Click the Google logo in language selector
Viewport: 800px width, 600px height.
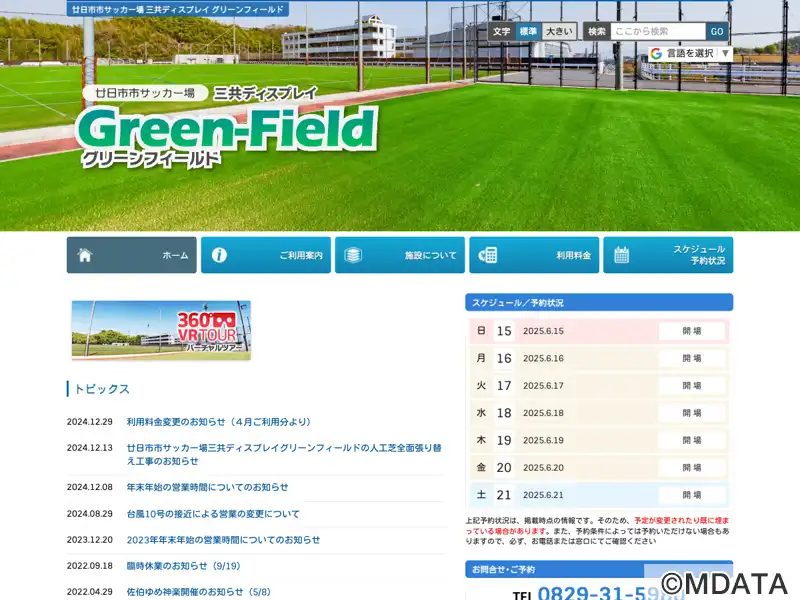[x=656, y=54]
